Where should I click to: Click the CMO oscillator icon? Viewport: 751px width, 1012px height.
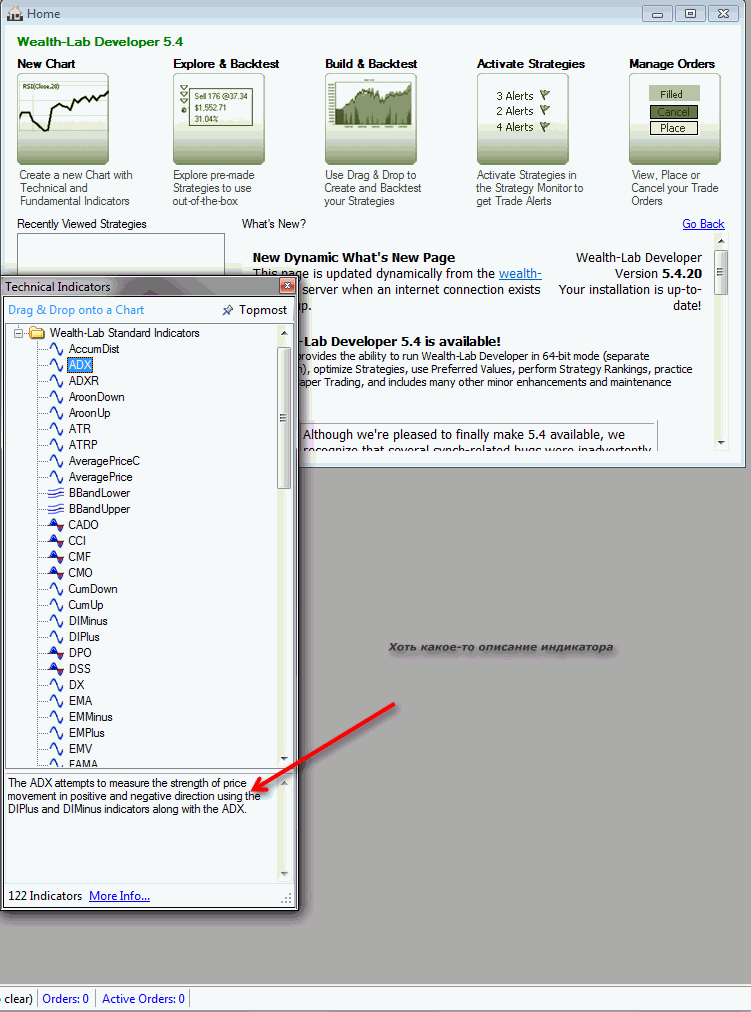tap(56, 573)
